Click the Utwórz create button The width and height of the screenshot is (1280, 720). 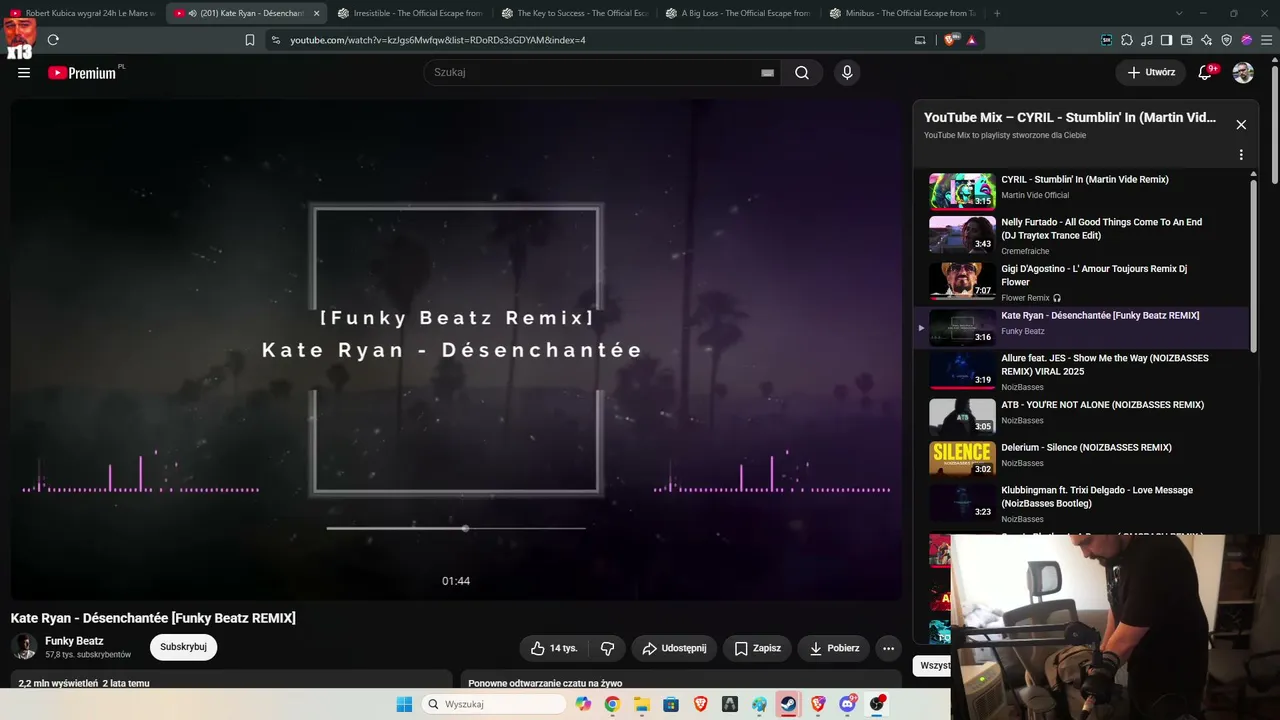point(1151,72)
